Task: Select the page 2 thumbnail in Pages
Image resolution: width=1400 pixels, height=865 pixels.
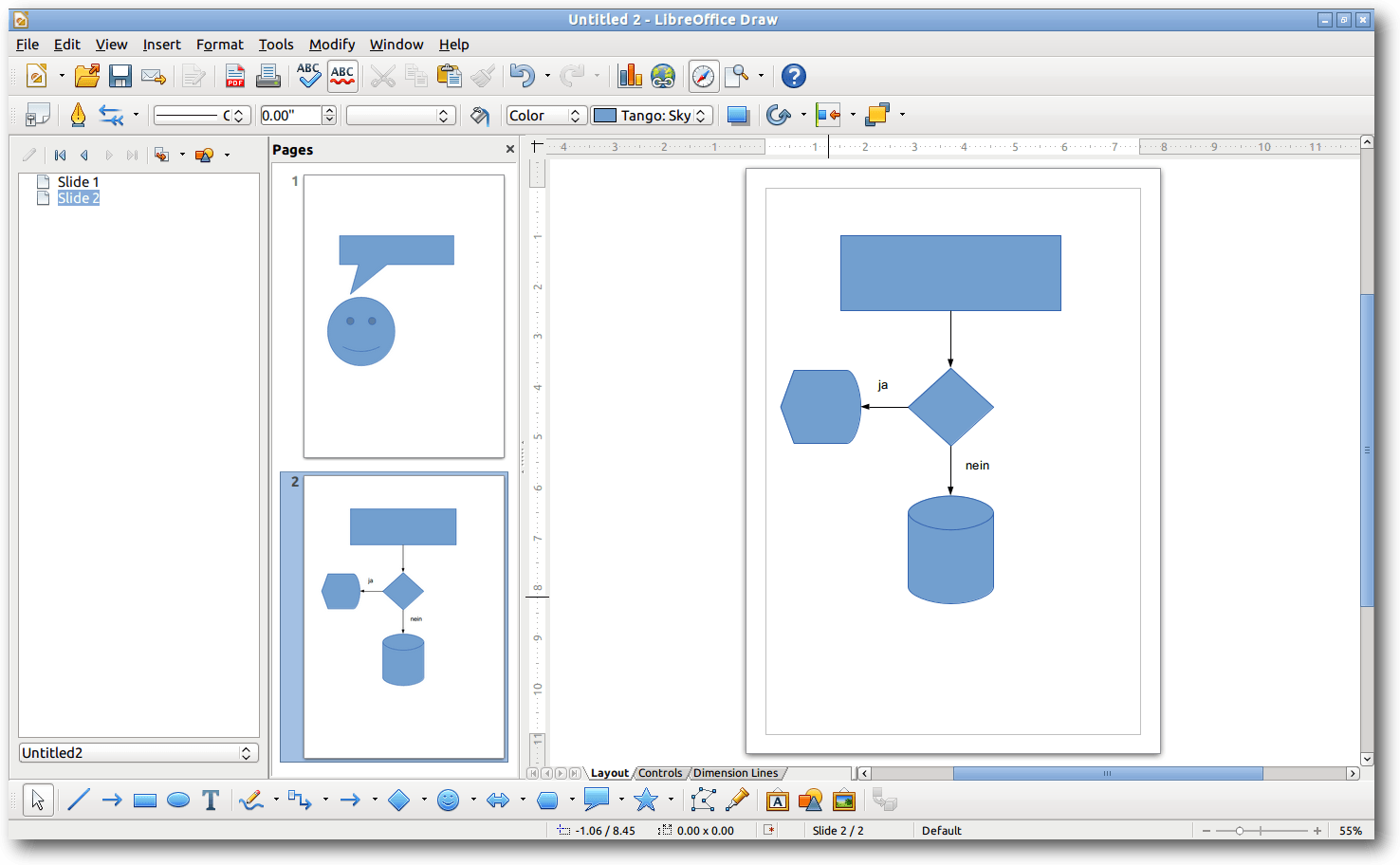Action: [x=404, y=617]
